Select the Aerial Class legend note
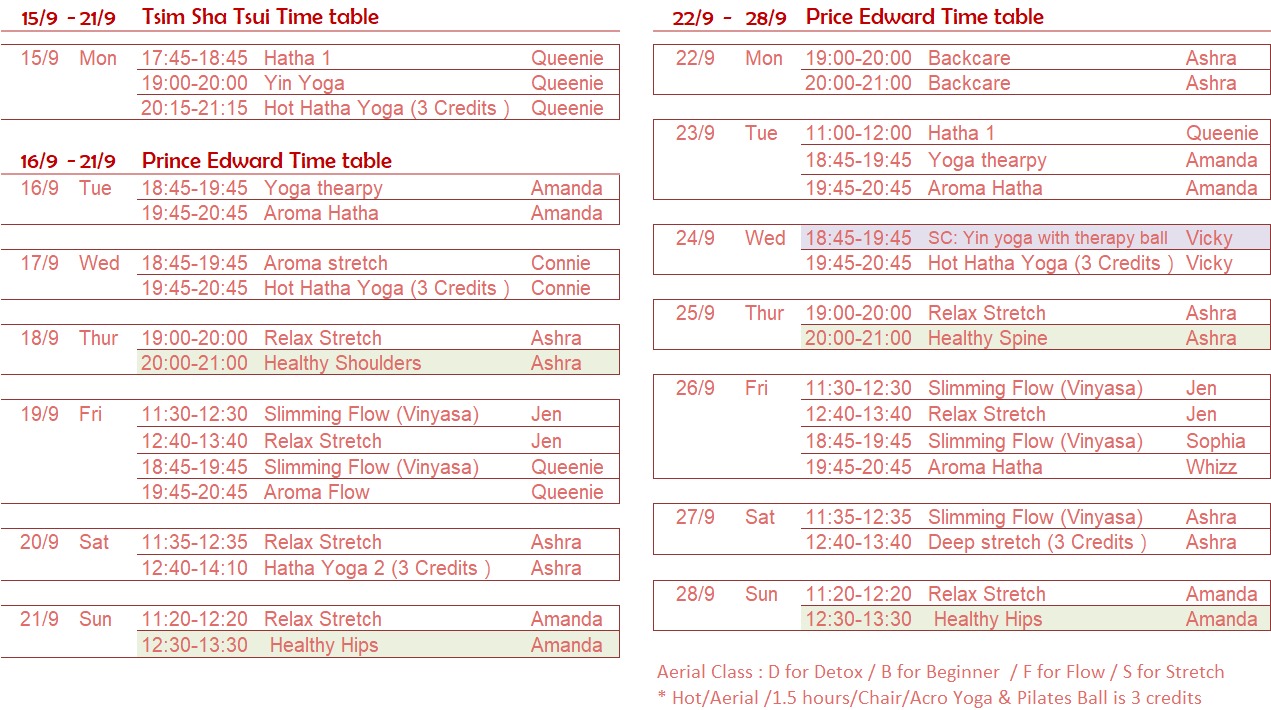This screenshot has width=1271, height=710. [x=940, y=672]
